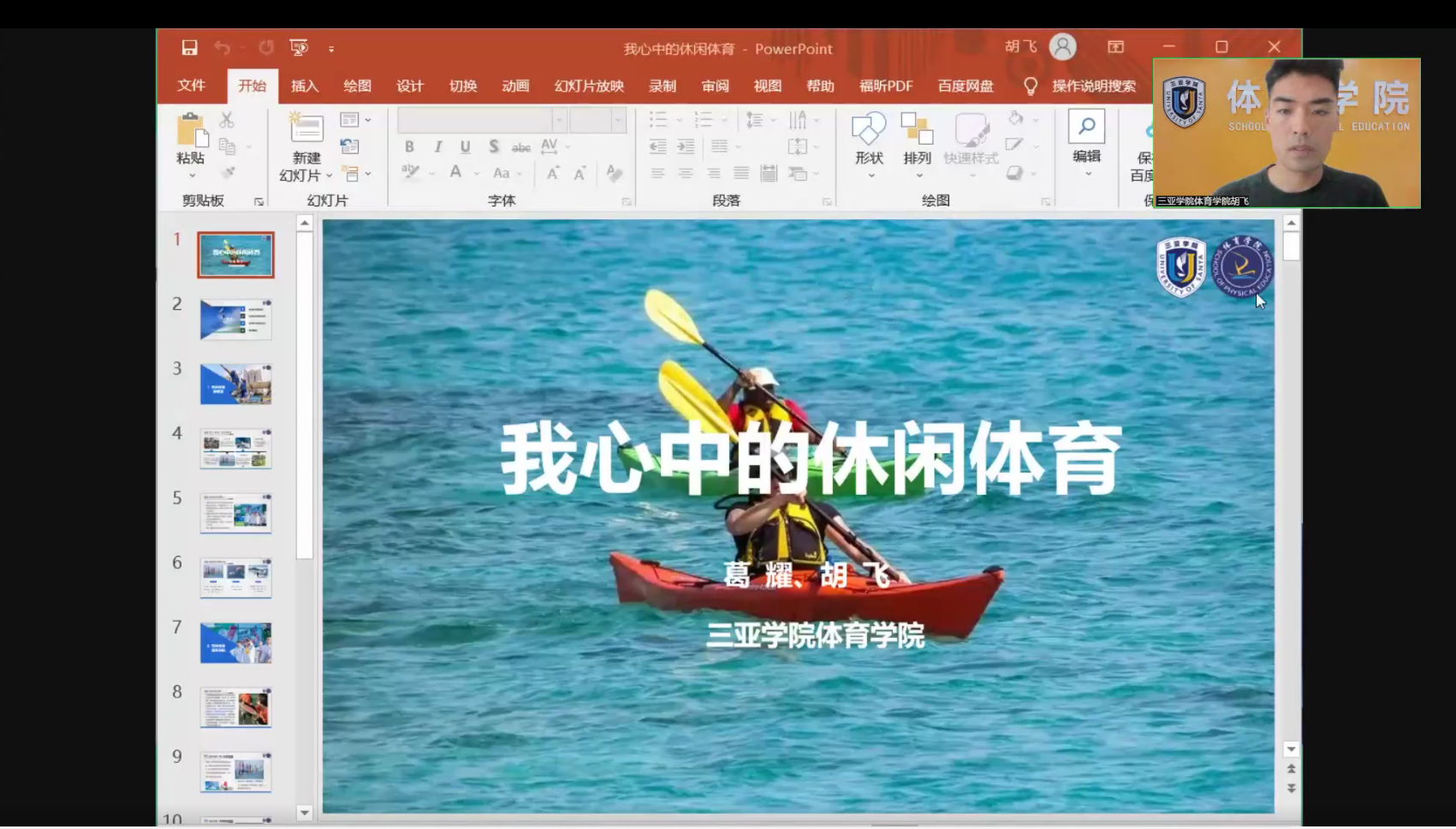Toggle Bold formatting
1456x829 pixels.
[409, 147]
